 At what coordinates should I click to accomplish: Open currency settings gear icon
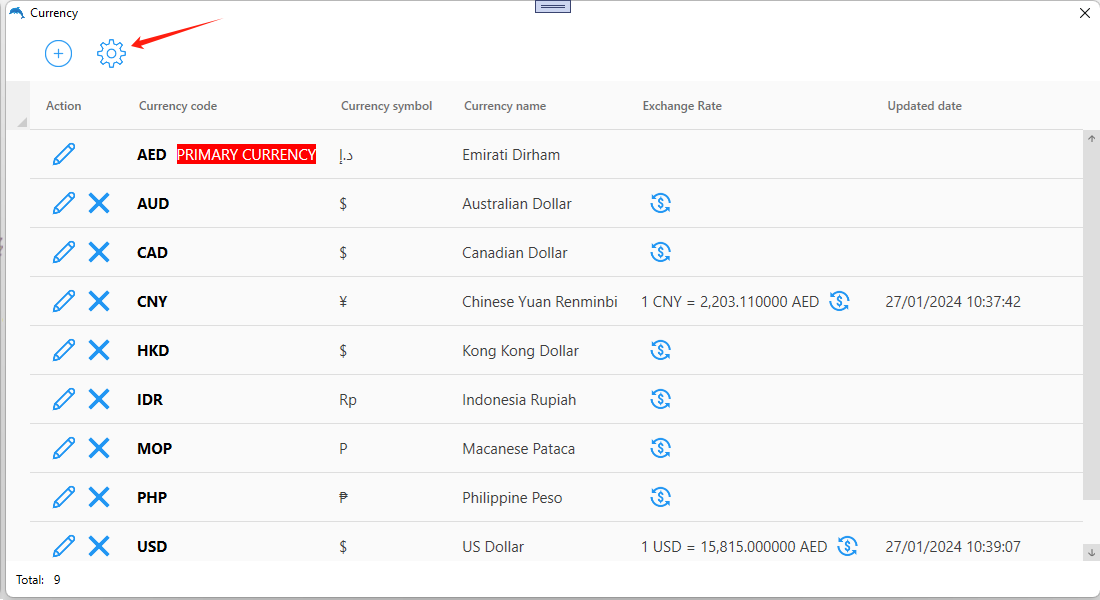click(x=111, y=53)
